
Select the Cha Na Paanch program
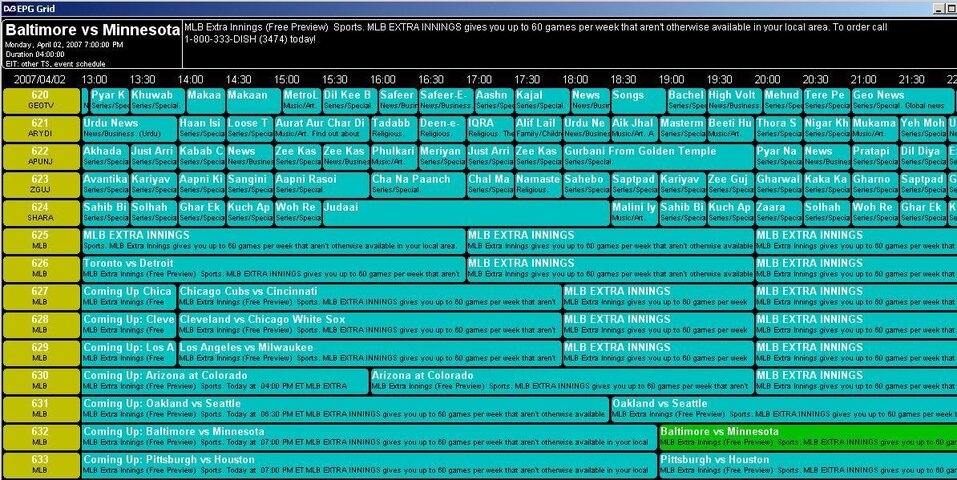(418, 185)
